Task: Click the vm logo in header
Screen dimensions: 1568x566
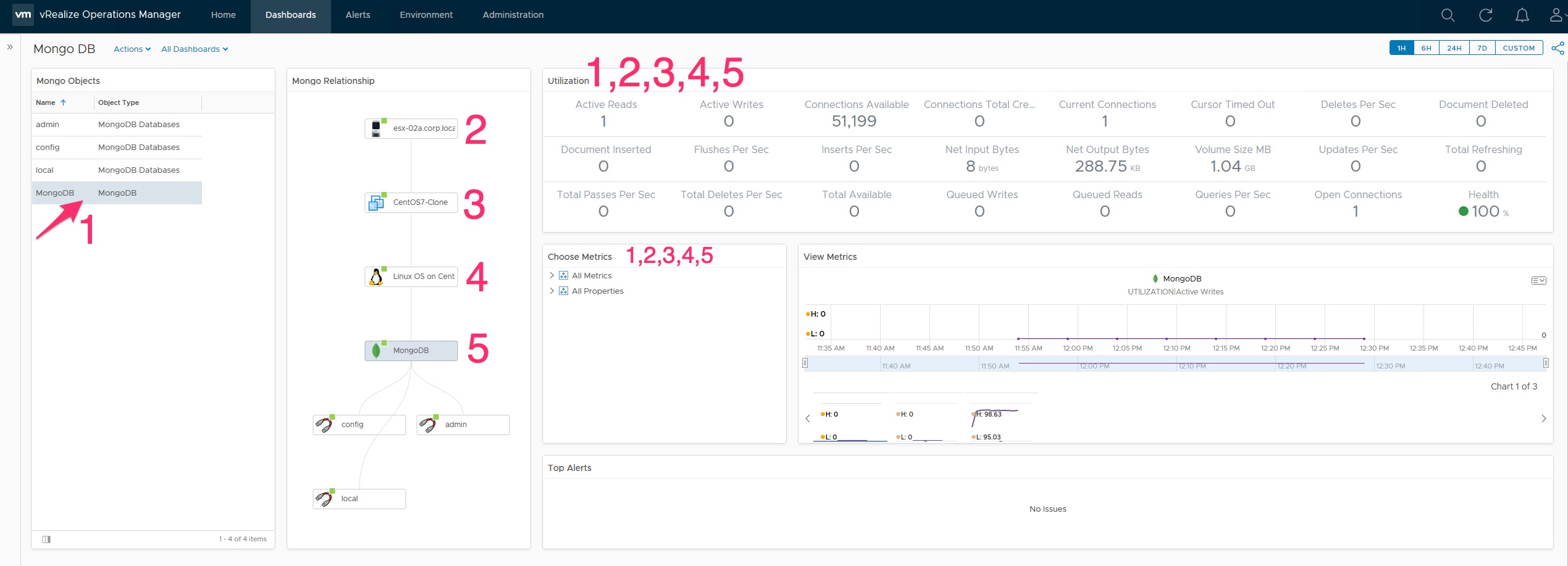Action: click(x=23, y=15)
